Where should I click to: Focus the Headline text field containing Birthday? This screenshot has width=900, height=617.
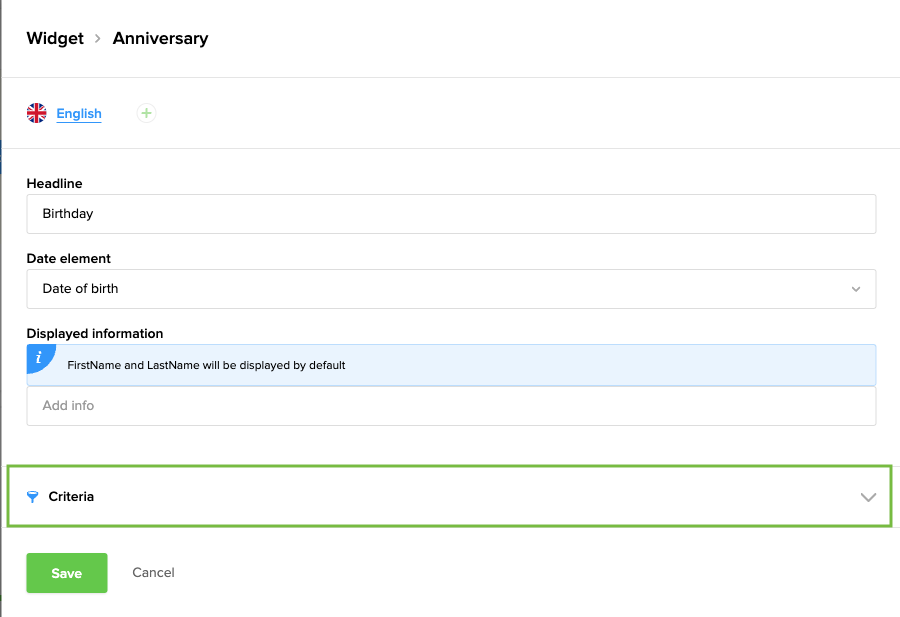click(x=450, y=214)
